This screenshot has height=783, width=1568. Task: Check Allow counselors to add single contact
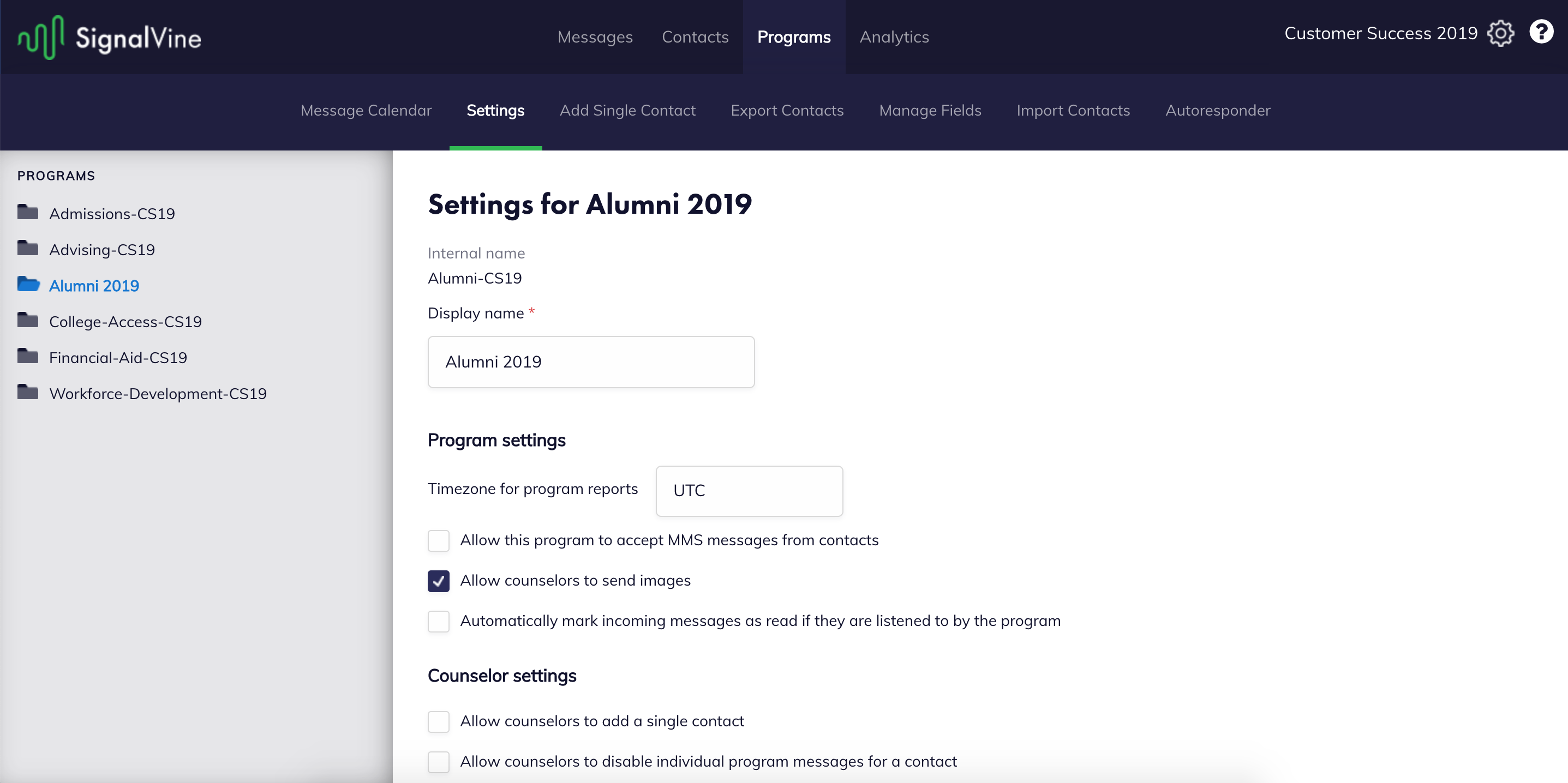coord(438,721)
